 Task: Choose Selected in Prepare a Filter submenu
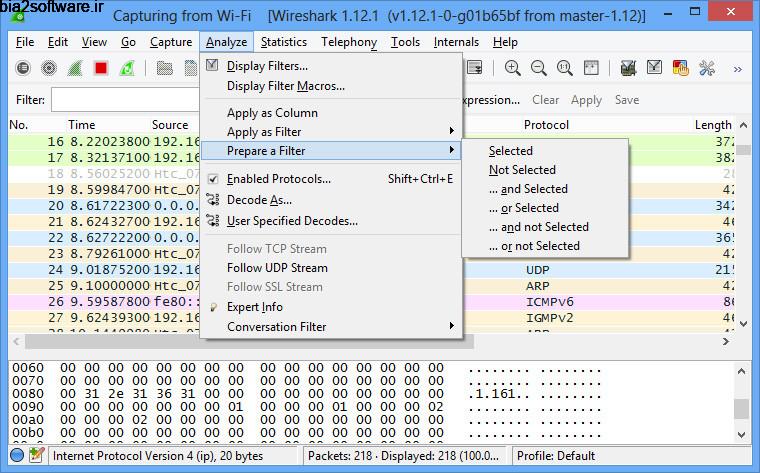[x=510, y=151]
